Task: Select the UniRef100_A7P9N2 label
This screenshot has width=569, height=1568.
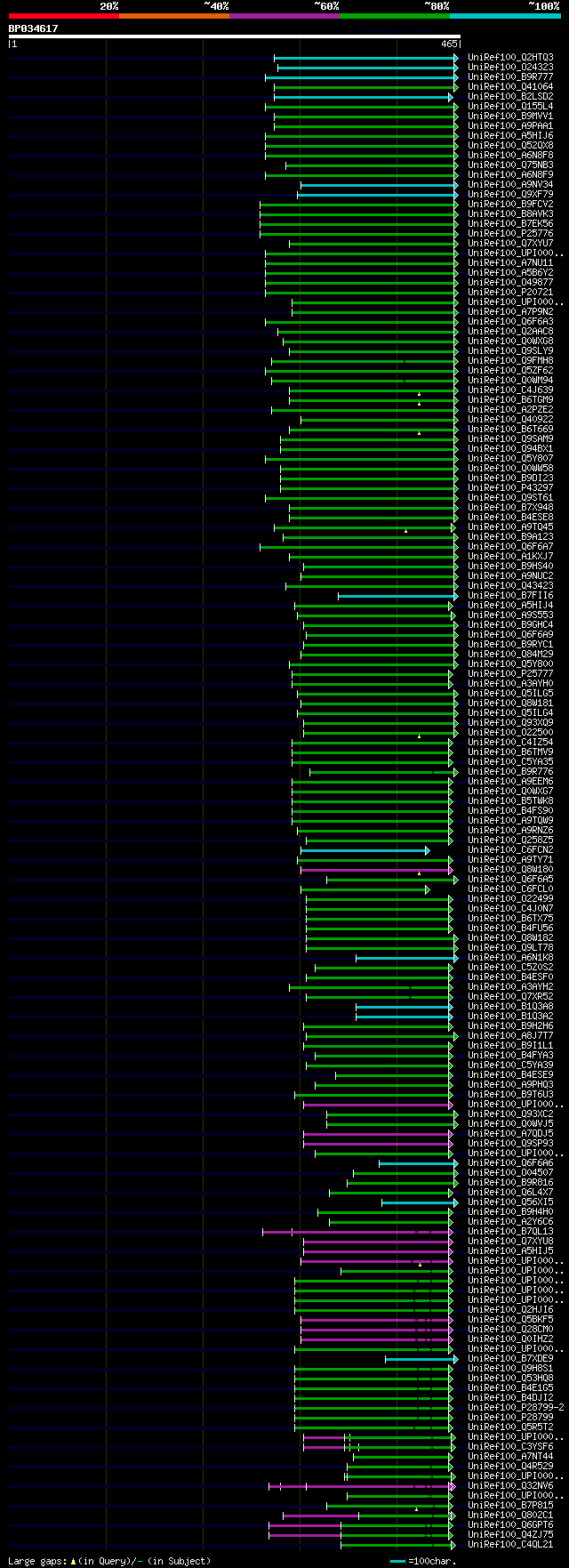Action: click(510, 311)
